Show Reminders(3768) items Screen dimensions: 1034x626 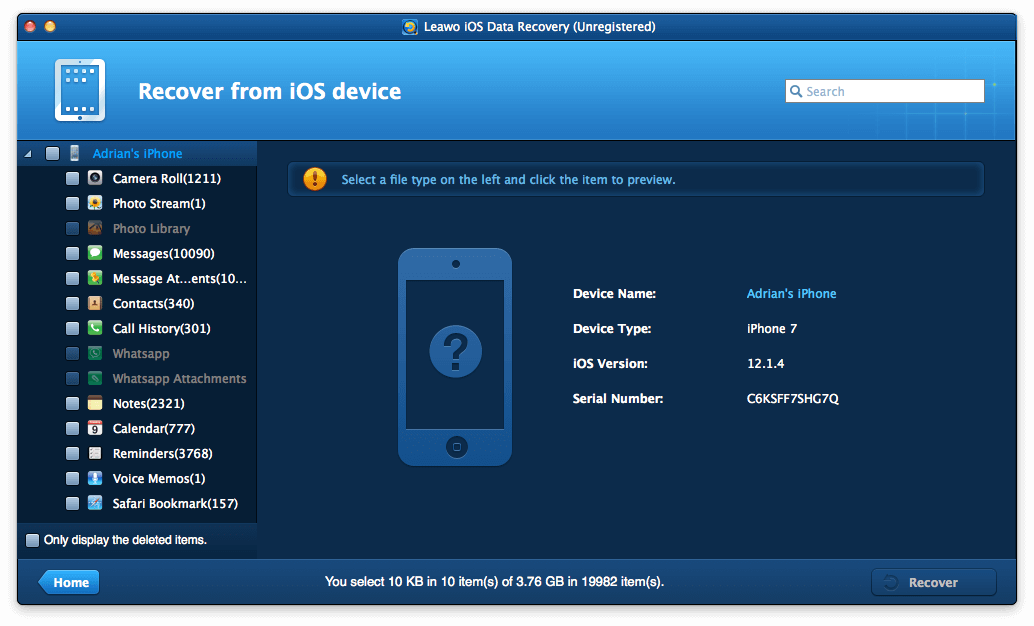162,453
